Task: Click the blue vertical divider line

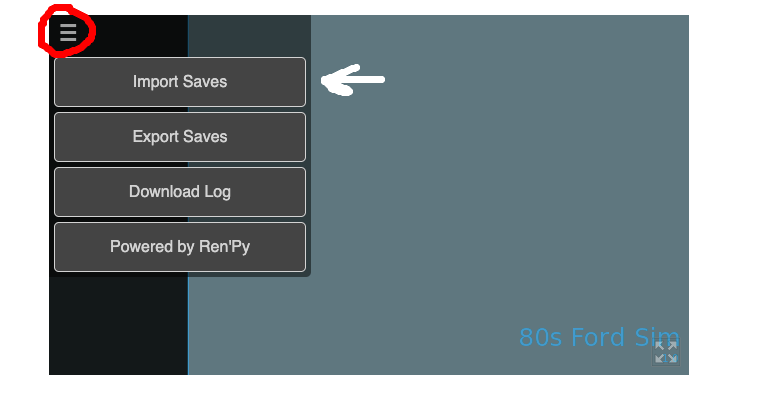Action: point(188,325)
